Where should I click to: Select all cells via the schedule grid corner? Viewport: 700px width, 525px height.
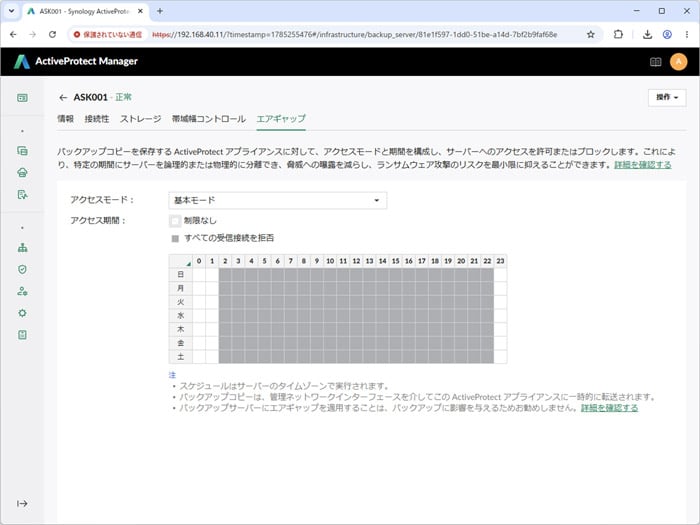(x=180, y=261)
